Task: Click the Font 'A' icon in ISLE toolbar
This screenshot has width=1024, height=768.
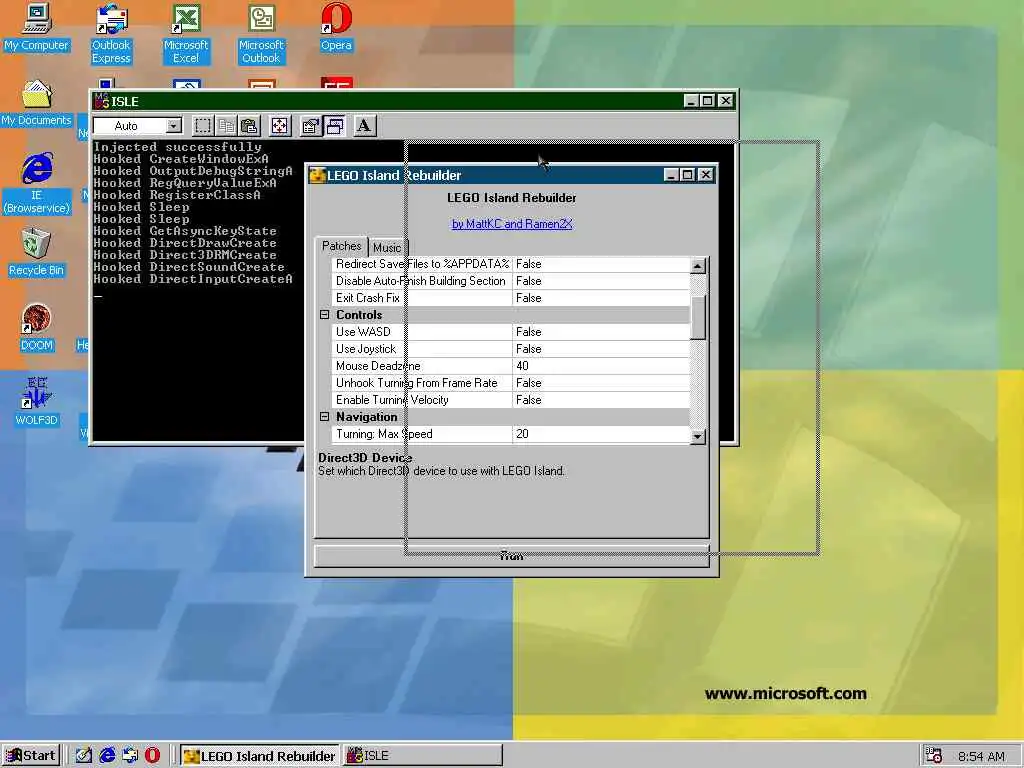Action: coord(364,125)
